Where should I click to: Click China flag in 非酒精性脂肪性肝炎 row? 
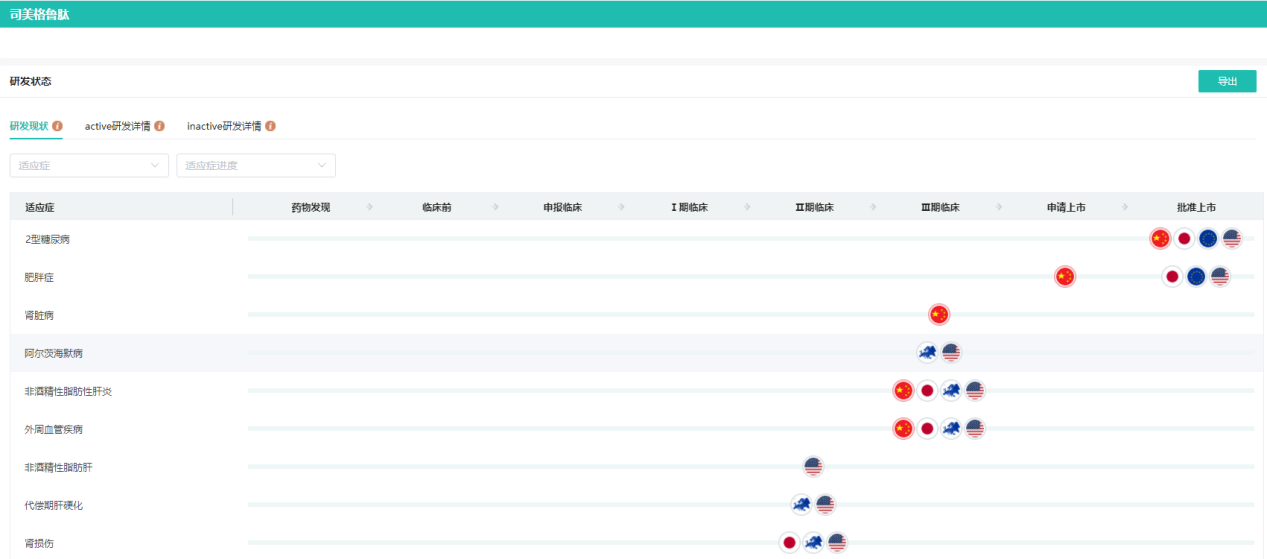[903, 390]
